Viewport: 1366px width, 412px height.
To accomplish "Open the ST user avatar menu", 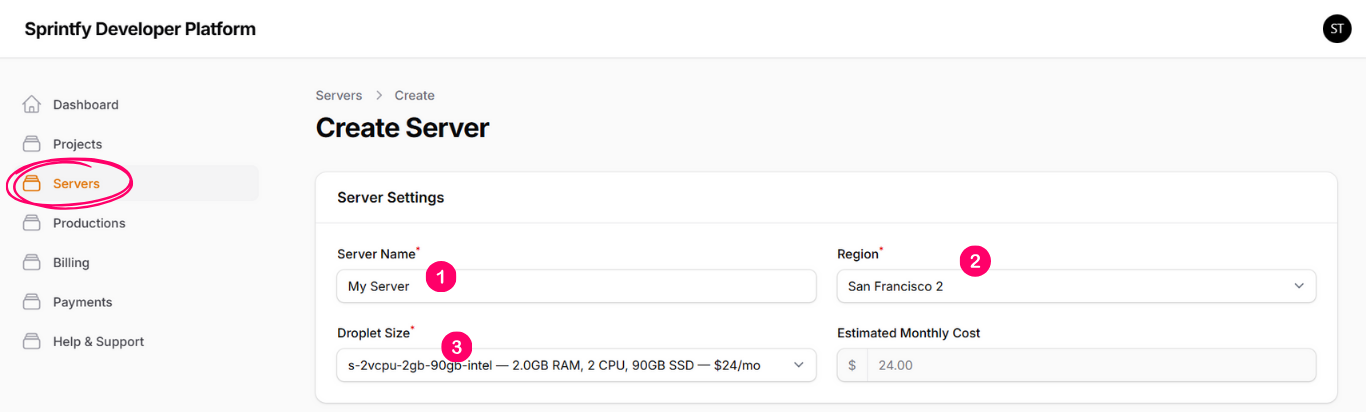I will [1337, 29].
